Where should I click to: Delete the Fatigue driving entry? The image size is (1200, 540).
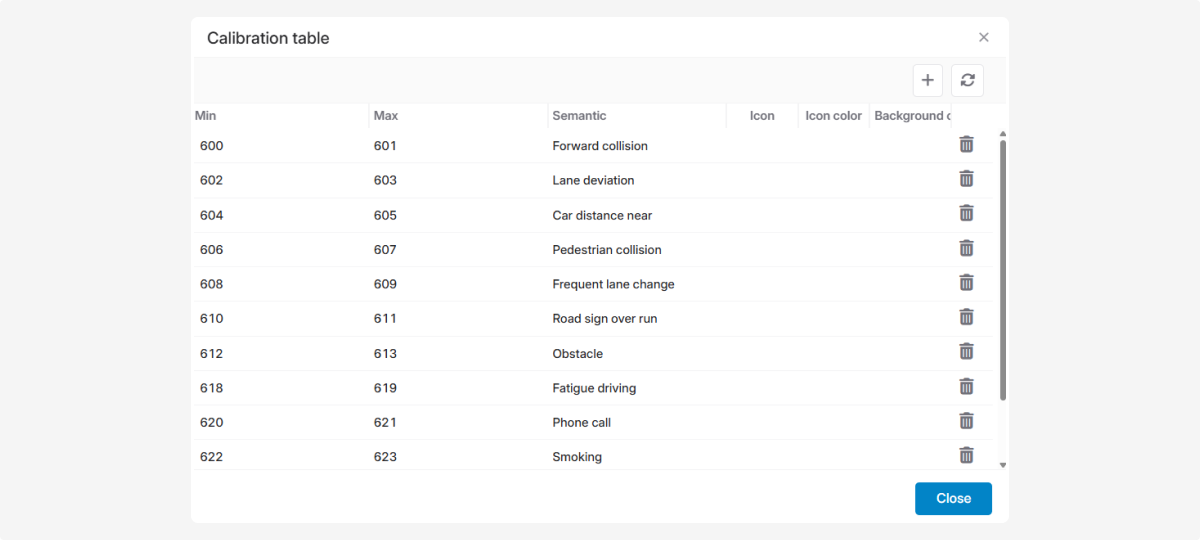click(966, 387)
